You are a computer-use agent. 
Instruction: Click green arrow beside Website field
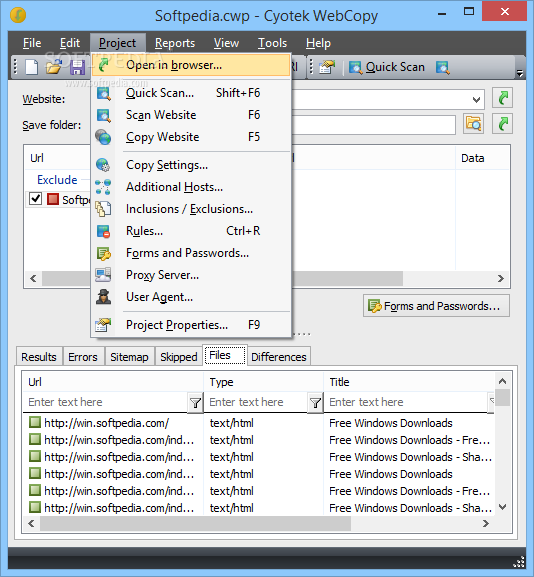502,98
